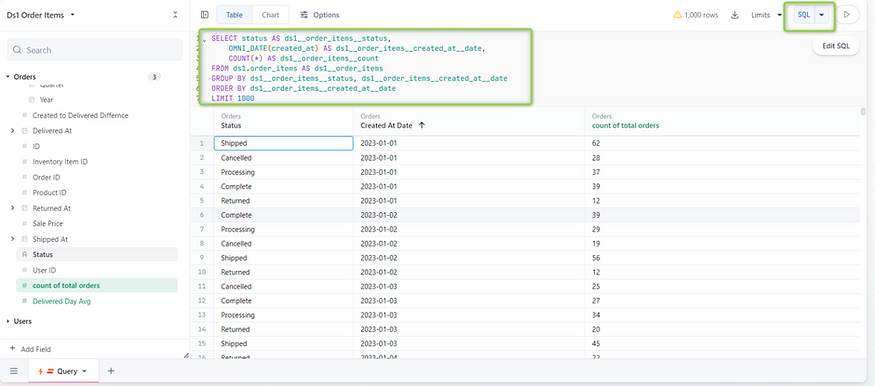
Task: Click the Options button
Action: point(320,15)
